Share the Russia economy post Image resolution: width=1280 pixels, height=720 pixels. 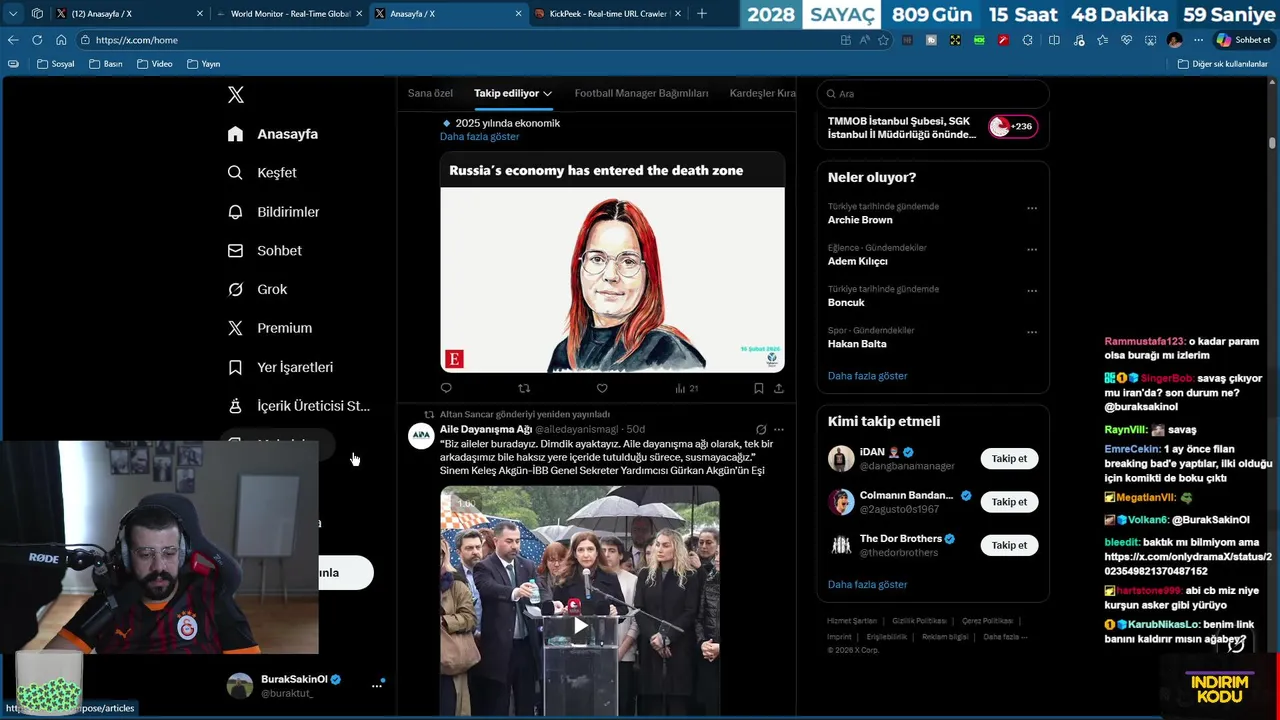tap(779, 388)
